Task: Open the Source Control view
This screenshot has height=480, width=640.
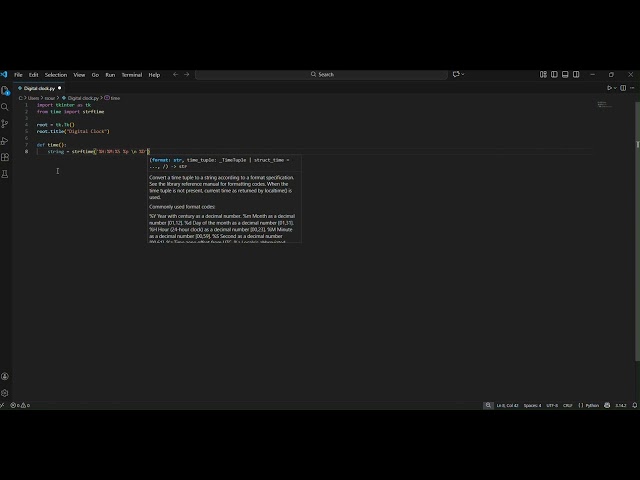Action: [x=5, y=124]
